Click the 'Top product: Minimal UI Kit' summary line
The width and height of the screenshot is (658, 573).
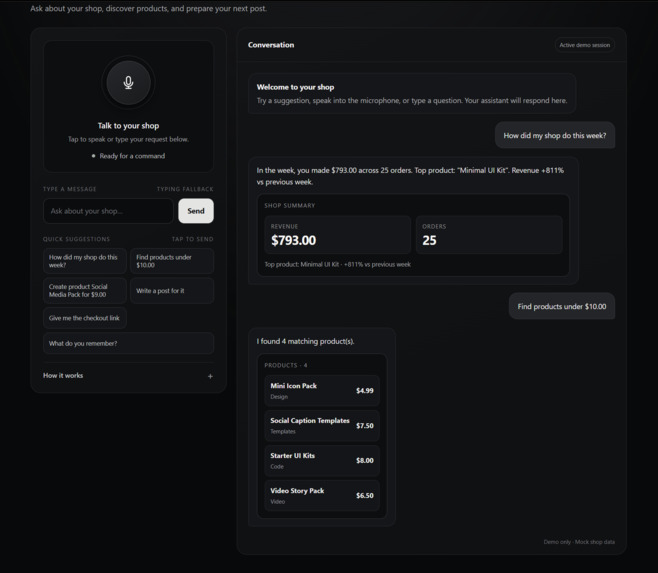[x=337, y=264]
